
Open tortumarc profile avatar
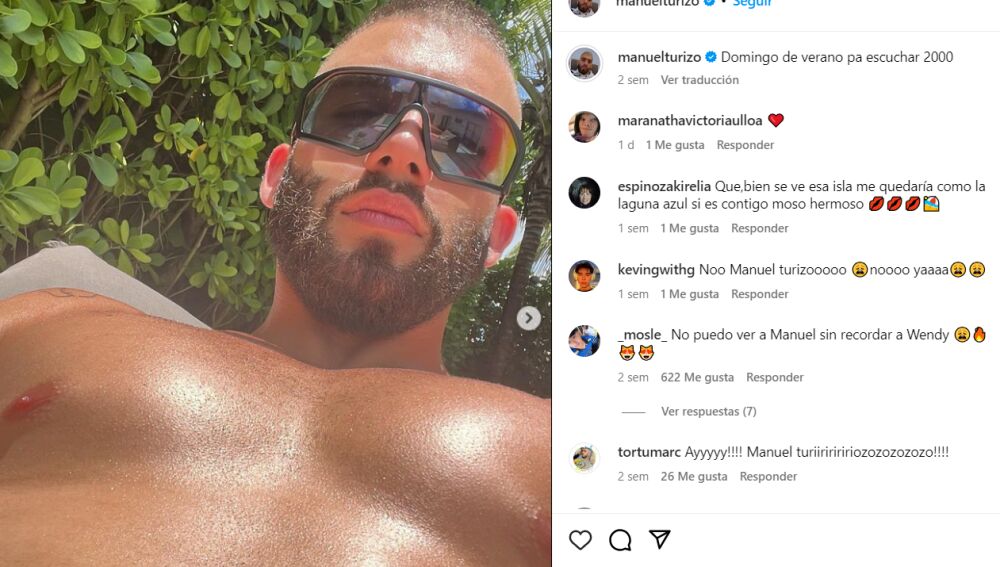tap(584, 459)
